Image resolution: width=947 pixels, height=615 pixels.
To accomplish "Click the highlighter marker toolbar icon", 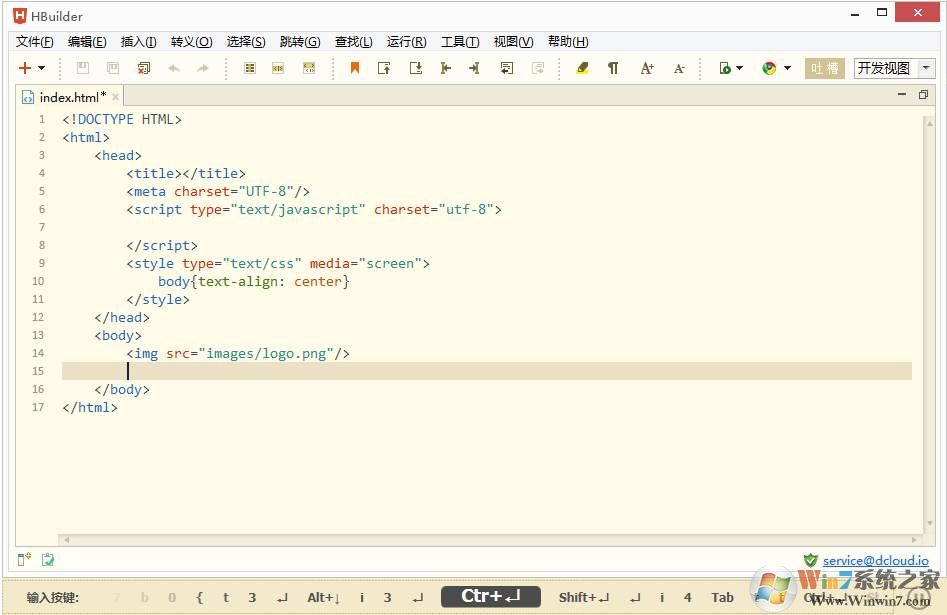I will click(583, 68).
